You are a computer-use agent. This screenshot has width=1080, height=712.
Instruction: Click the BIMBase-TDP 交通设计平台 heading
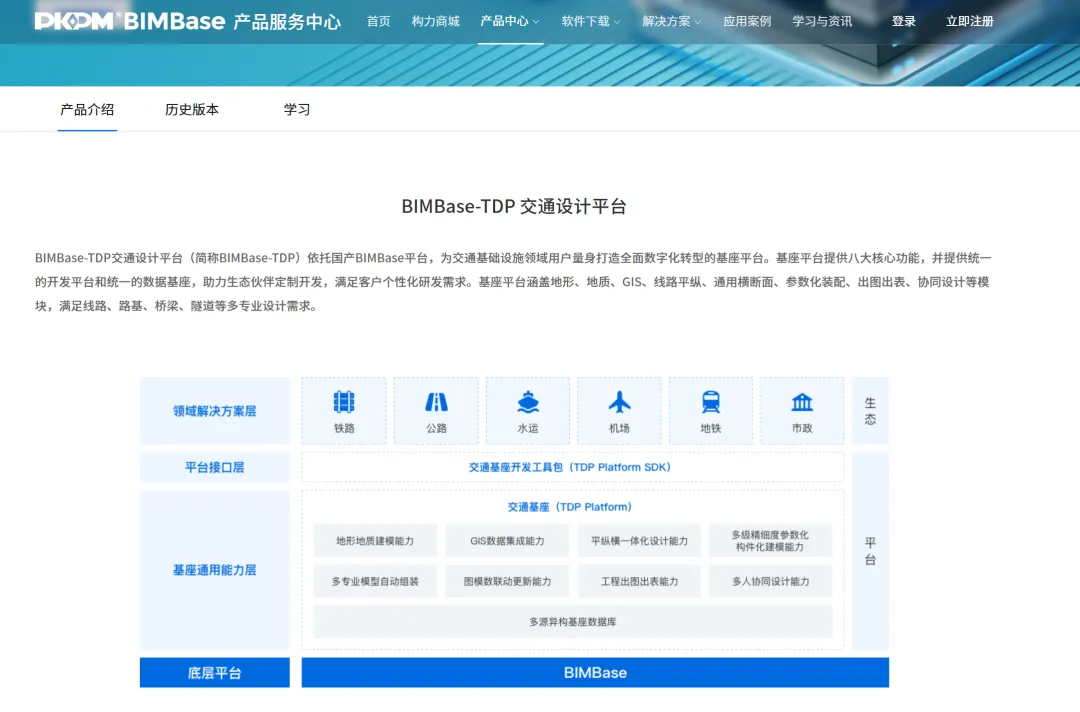pyautogui.click(x=514, y=207)
